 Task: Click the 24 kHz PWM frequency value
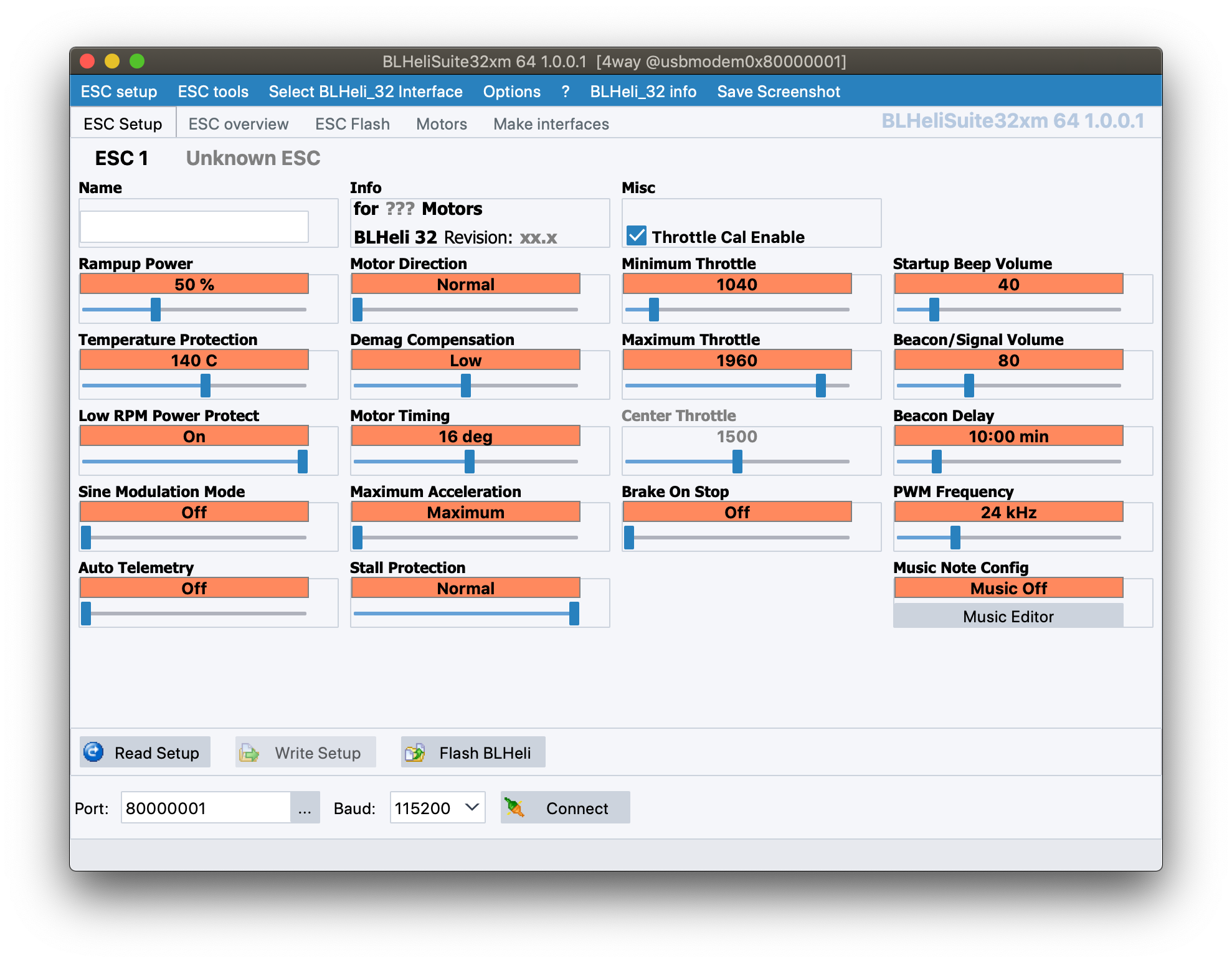coord(1008,512)
